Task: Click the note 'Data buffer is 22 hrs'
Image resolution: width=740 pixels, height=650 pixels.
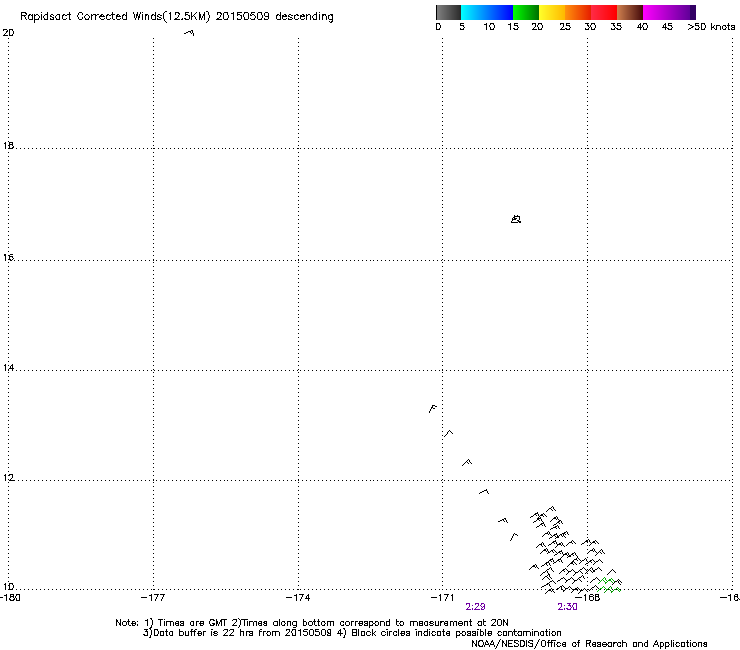Action: click(x=204, y=633)
